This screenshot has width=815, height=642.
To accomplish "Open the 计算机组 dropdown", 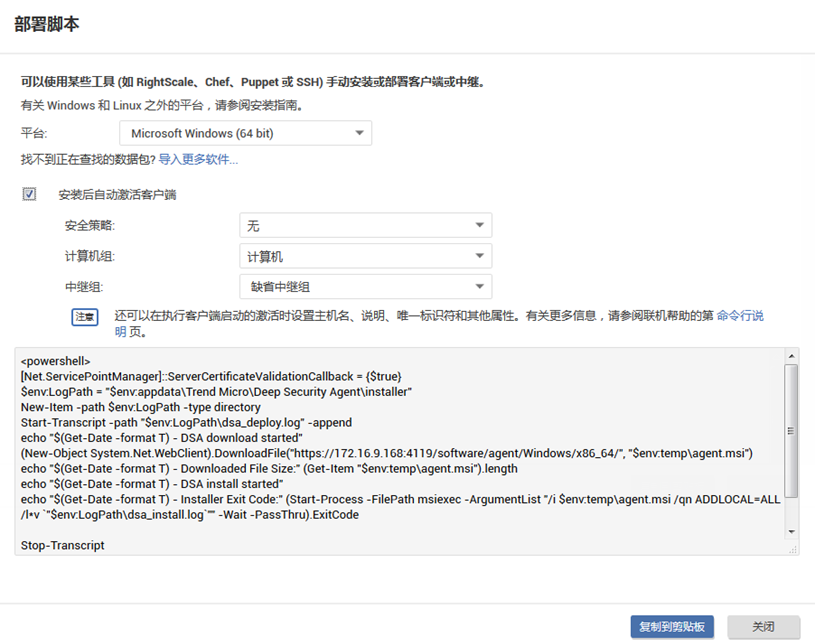I will pyautogui.click(x=365, y=257).
